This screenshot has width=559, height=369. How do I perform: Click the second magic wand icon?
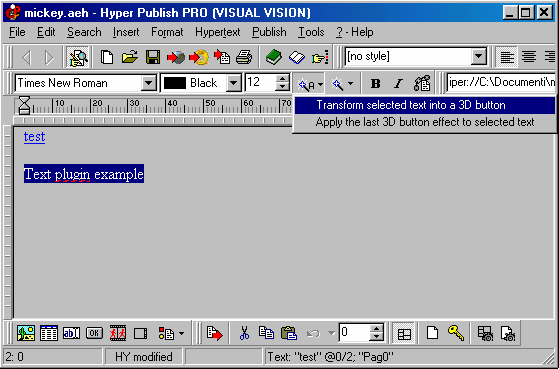pyautogui.click(x=337, y=84)
